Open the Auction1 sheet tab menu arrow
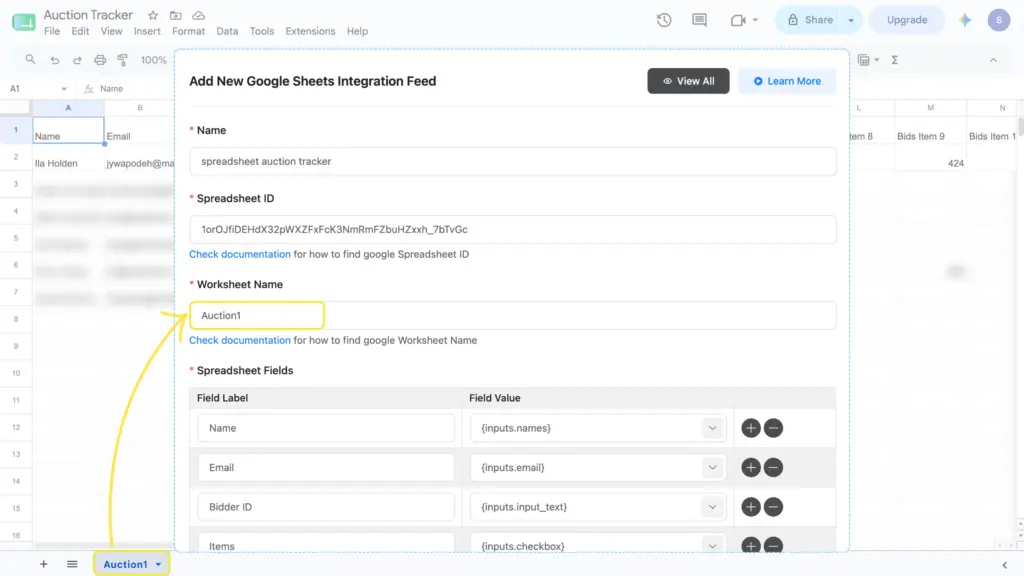Image resolution: width=1024 pixels, height=576 pixels. [158, 564]
